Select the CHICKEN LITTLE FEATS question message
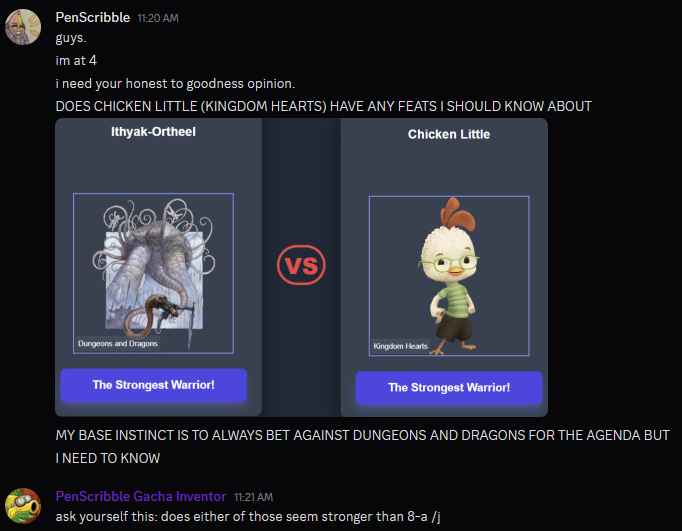 [324, 106]
